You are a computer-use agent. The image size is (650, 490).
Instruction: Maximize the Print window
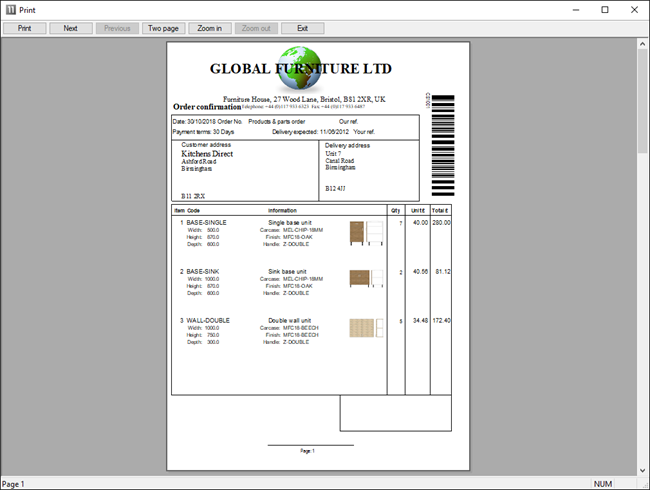click(x=604, y=9)
